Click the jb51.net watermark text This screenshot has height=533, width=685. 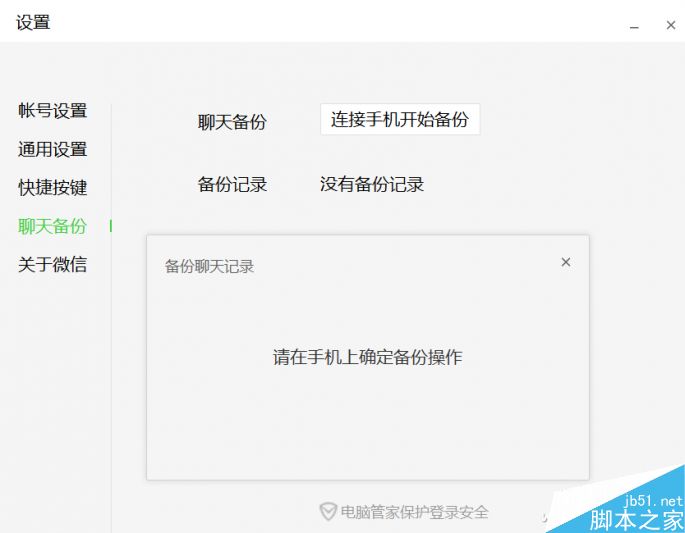pyautogui.click(x=652, y=501)
